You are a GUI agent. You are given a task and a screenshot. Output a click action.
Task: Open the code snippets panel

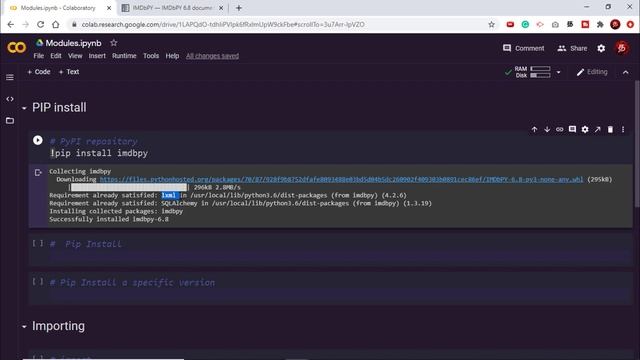point(10,99)
